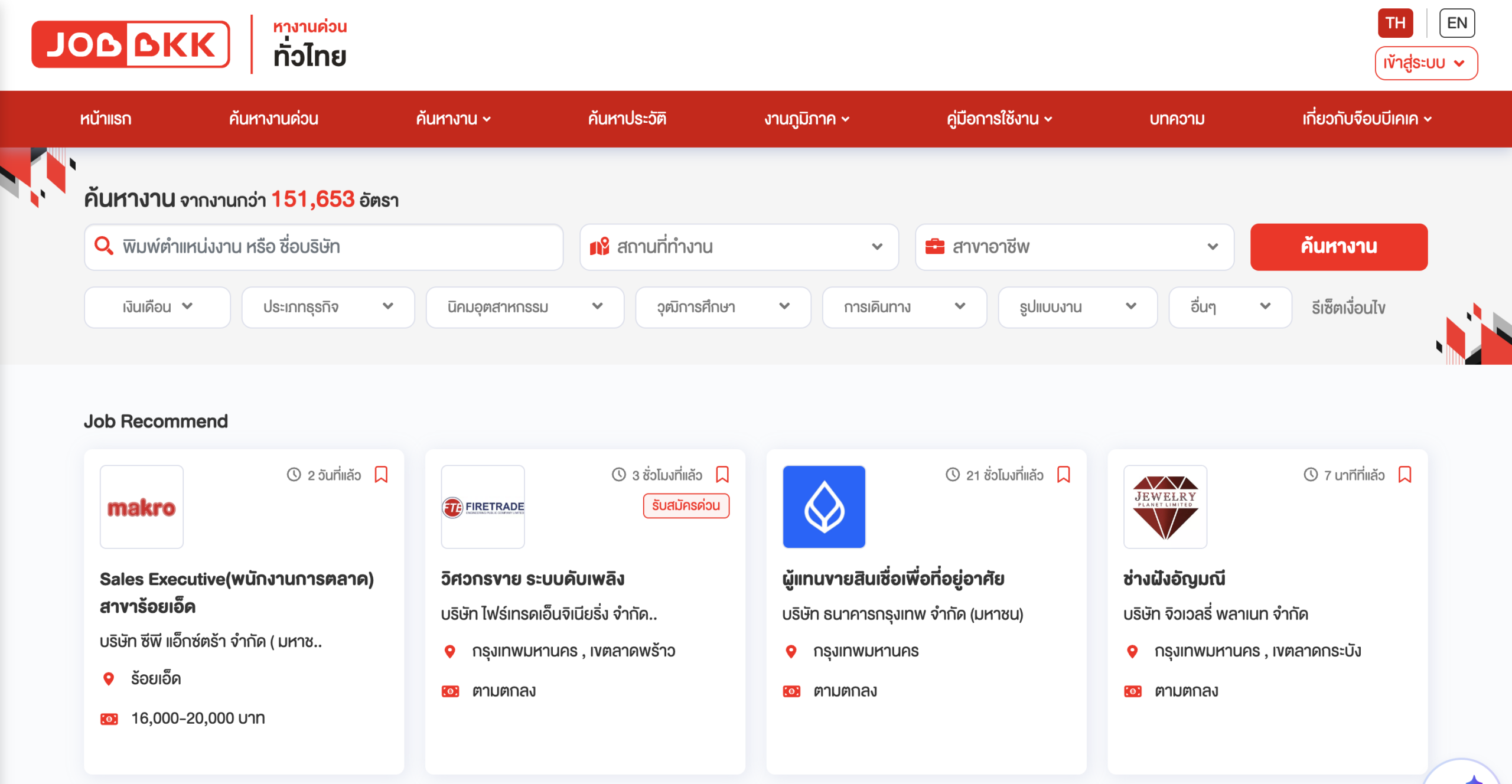
Task: Click location pin next to ร้อยเอ็ด
Action: pos(109,679)
